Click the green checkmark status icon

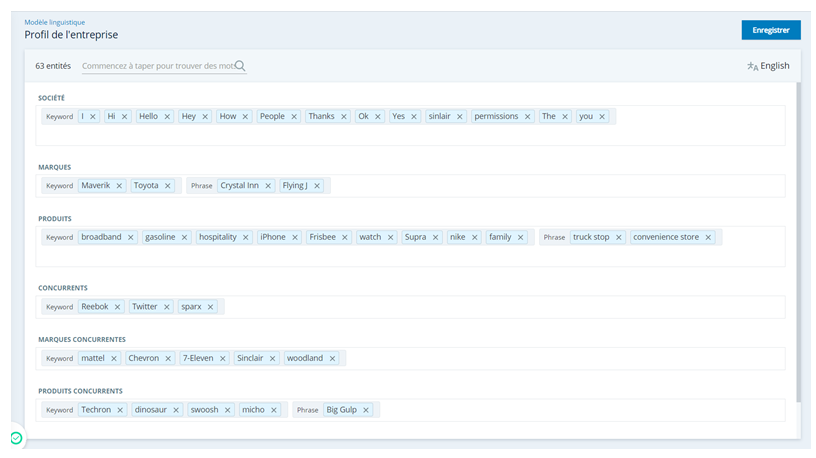pos(17,438)
